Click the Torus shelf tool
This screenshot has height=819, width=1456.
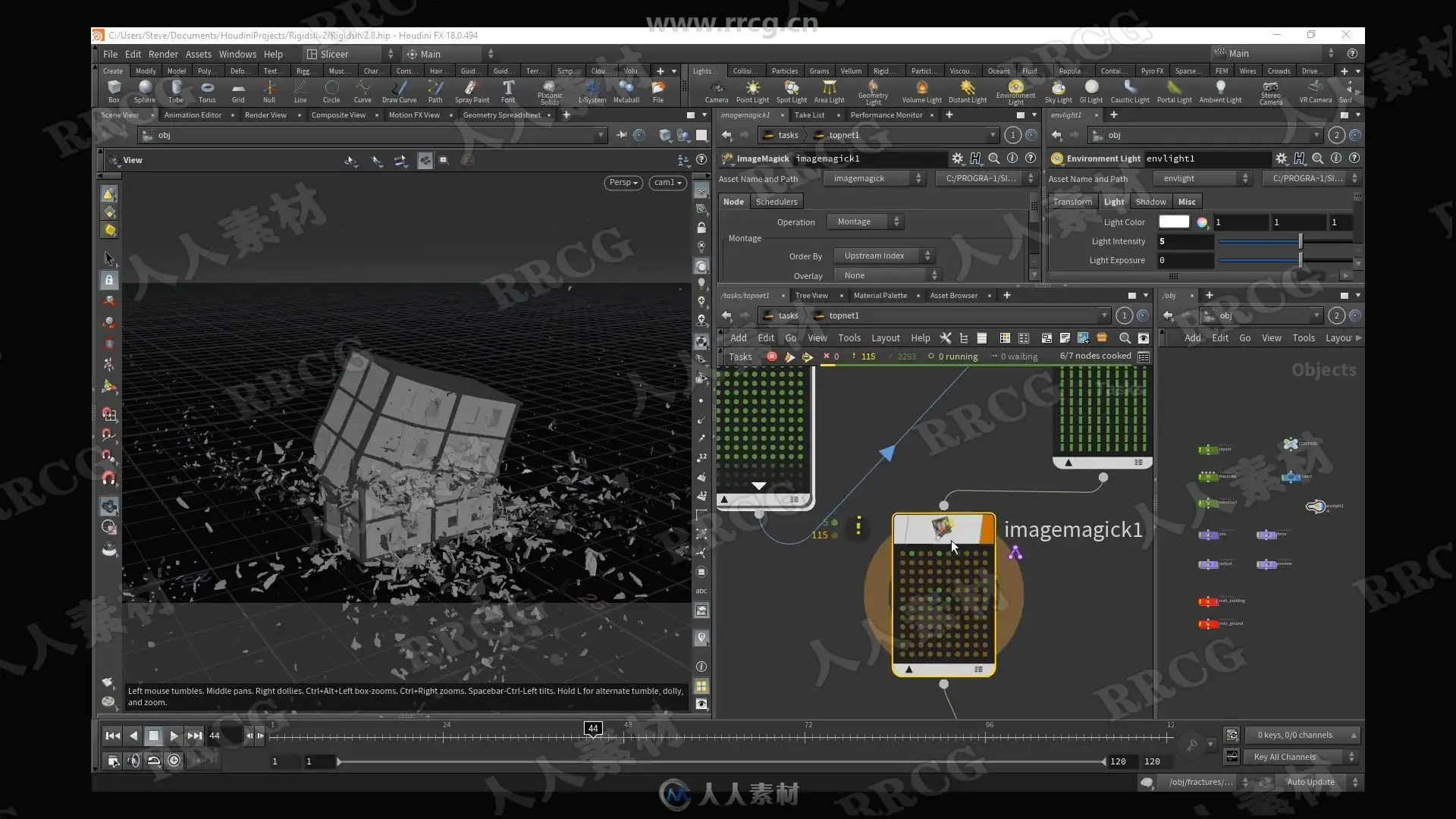207,91
